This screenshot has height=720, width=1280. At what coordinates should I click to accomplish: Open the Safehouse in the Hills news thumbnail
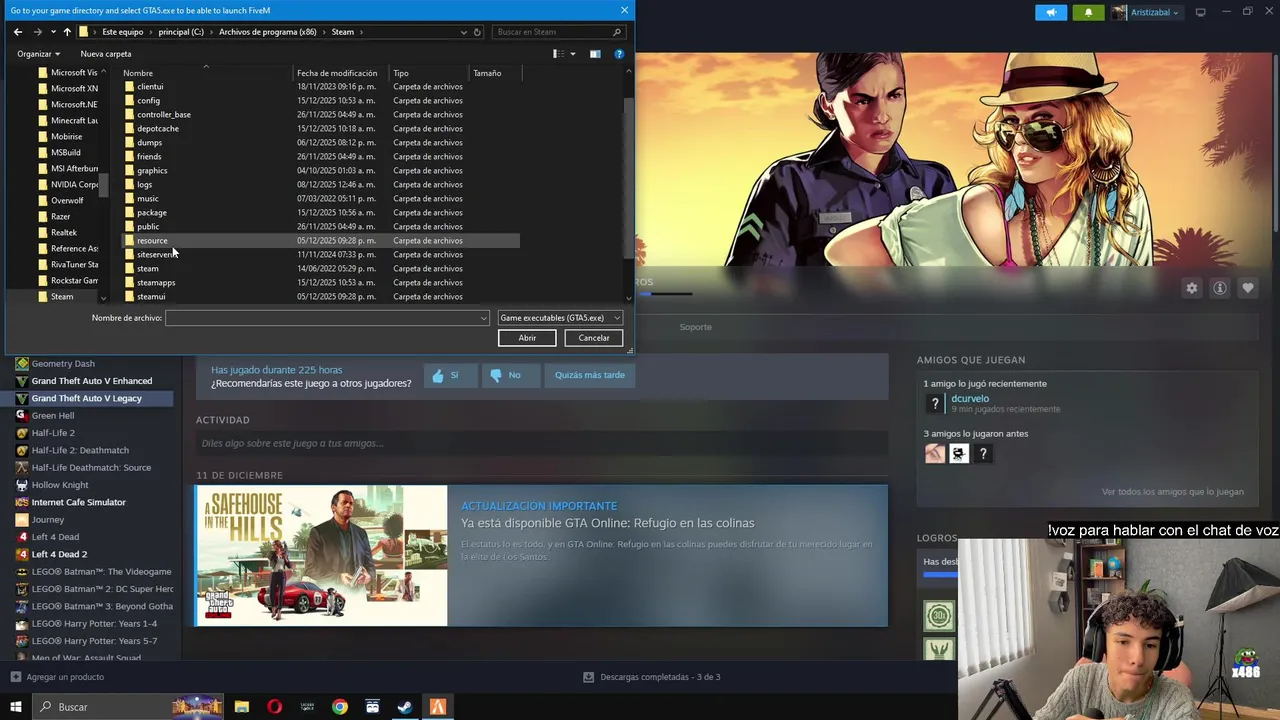coord(321,556)
